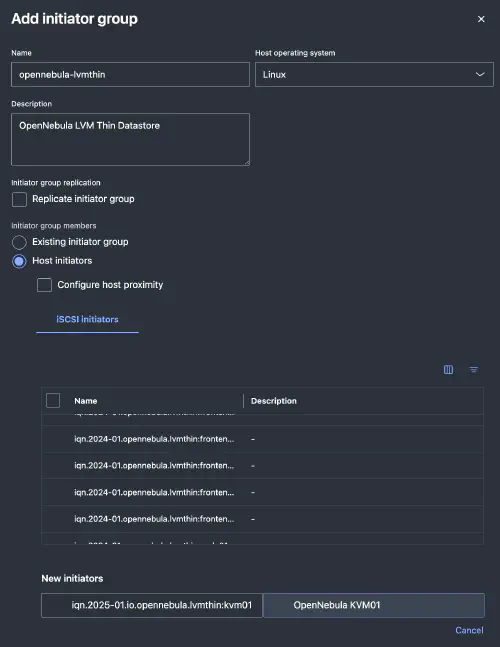This screenshot has width=500, height=647.
Task: Check the select-all box in table header
Action: (53, 400)
